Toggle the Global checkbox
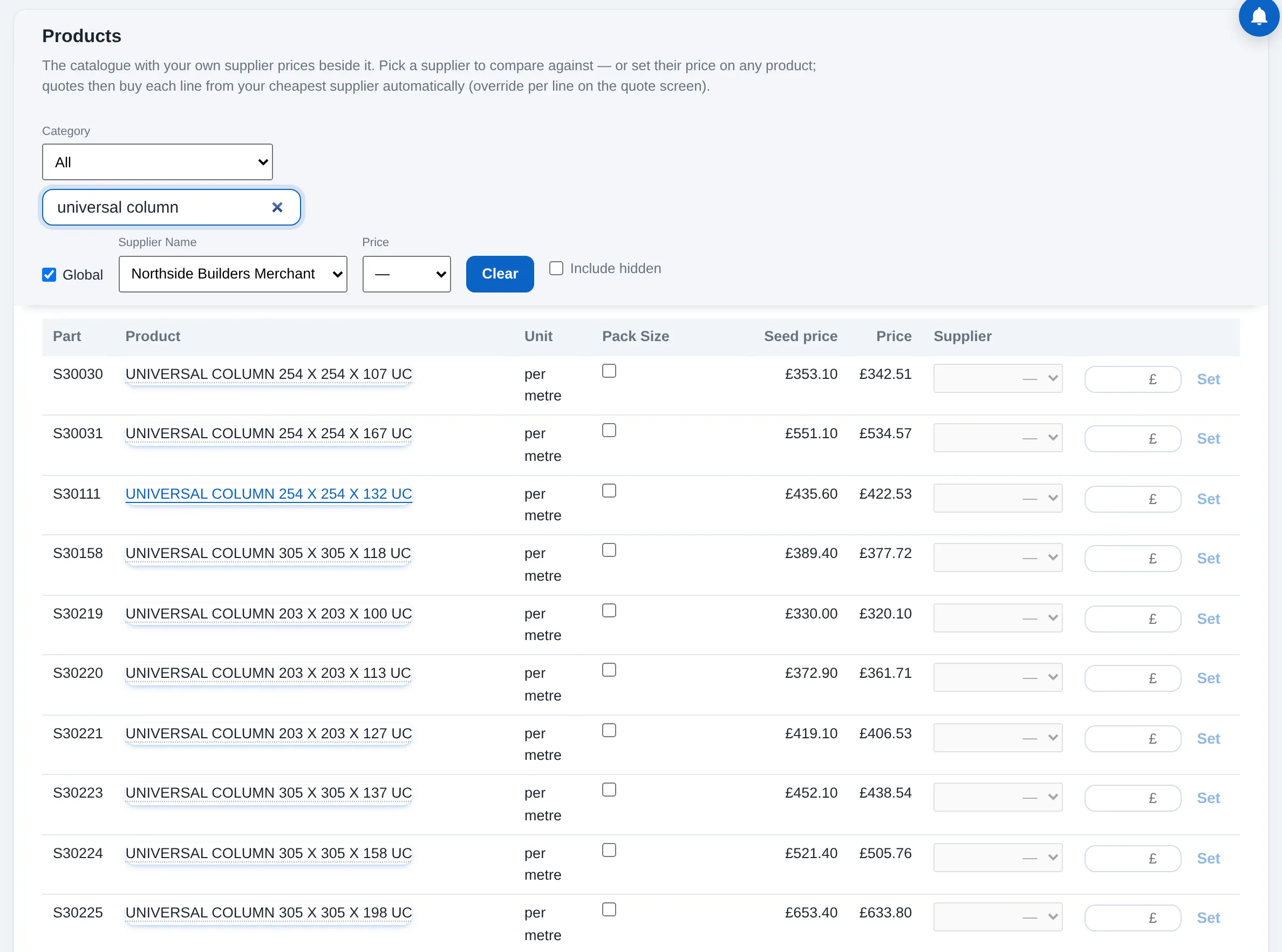This screenshot has width=1282, height=952. pyautogui.click(x=50, y=275)
